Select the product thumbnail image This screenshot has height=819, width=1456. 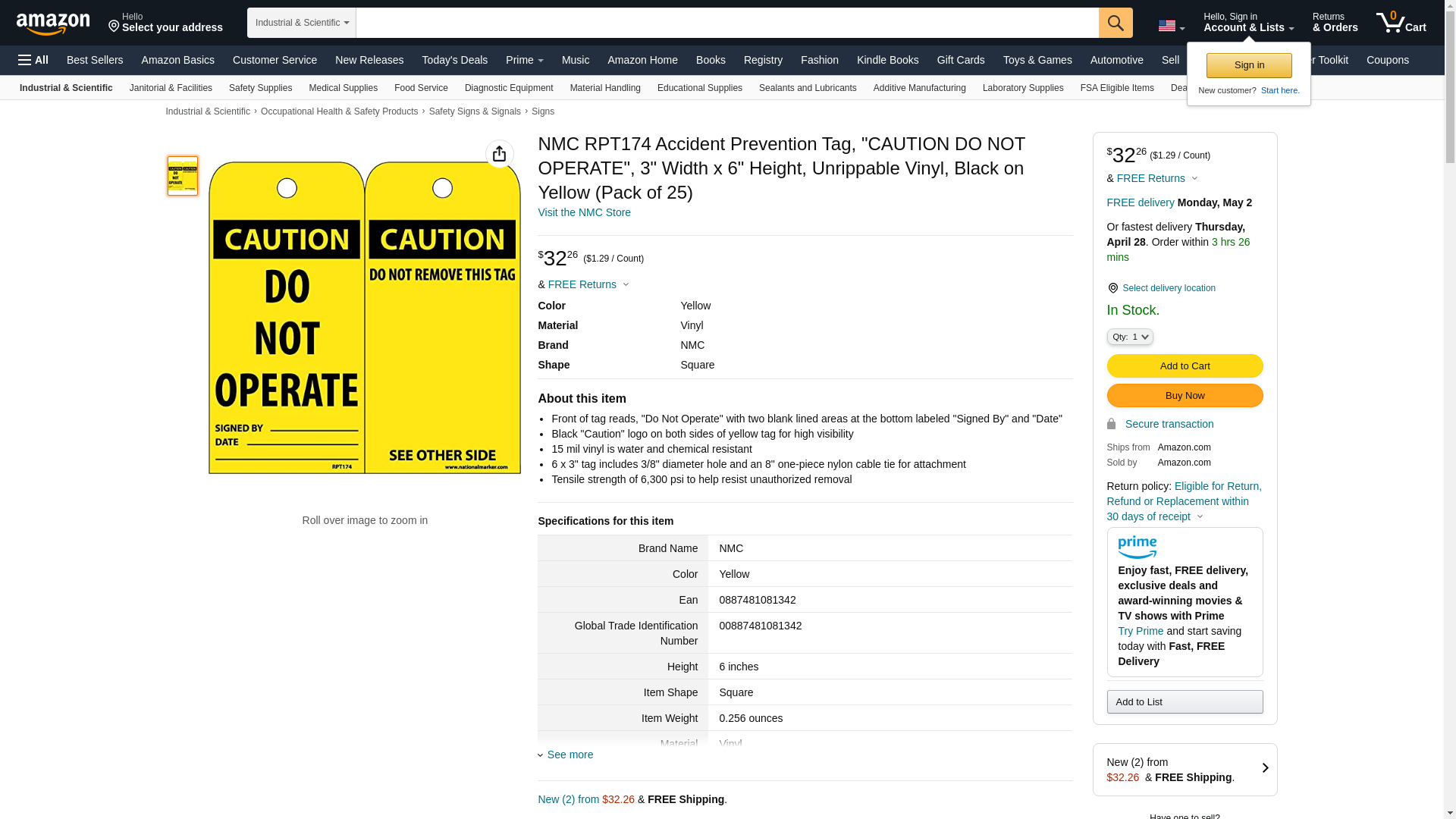tap(183, 176)
